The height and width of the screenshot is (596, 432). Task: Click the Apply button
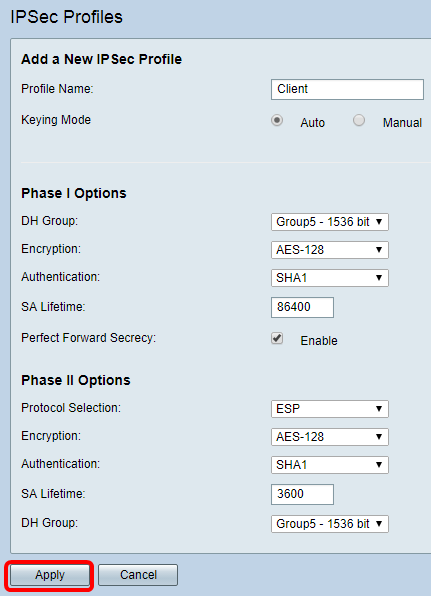(x=50, y=575)
